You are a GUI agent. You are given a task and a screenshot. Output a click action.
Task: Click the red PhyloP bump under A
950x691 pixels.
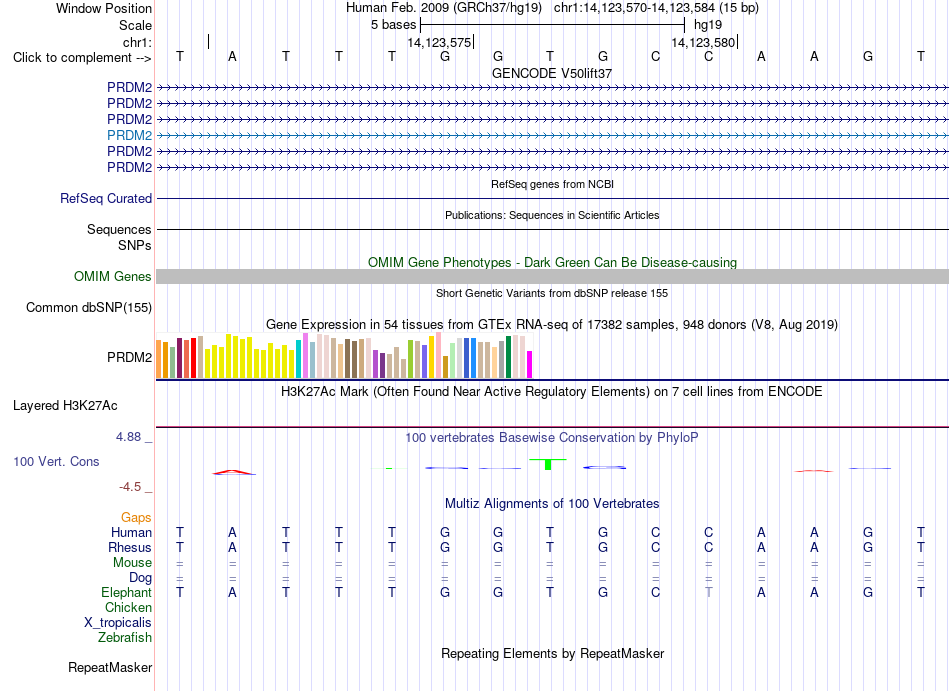[x=234, y=472]
